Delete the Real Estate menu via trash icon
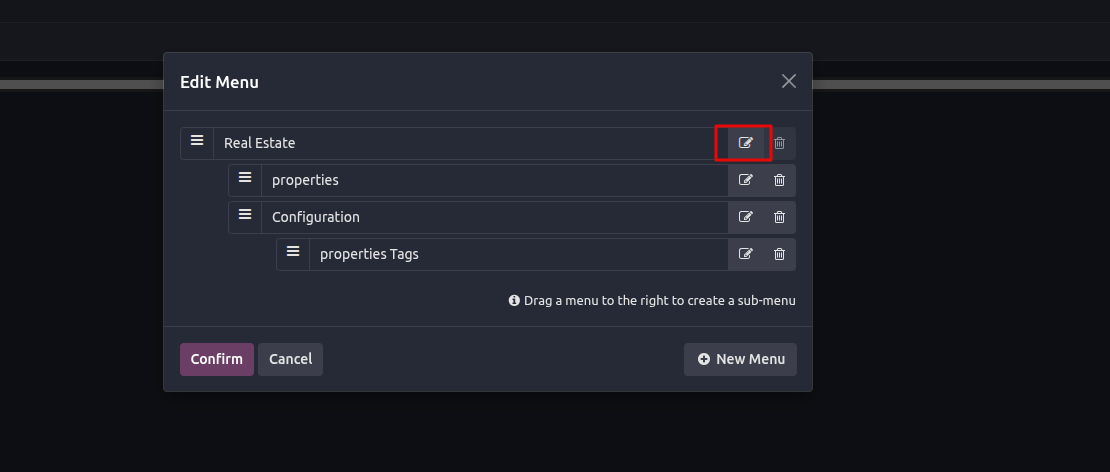Viewport: 1110px width, 472px height. click(x=779, y=143)
